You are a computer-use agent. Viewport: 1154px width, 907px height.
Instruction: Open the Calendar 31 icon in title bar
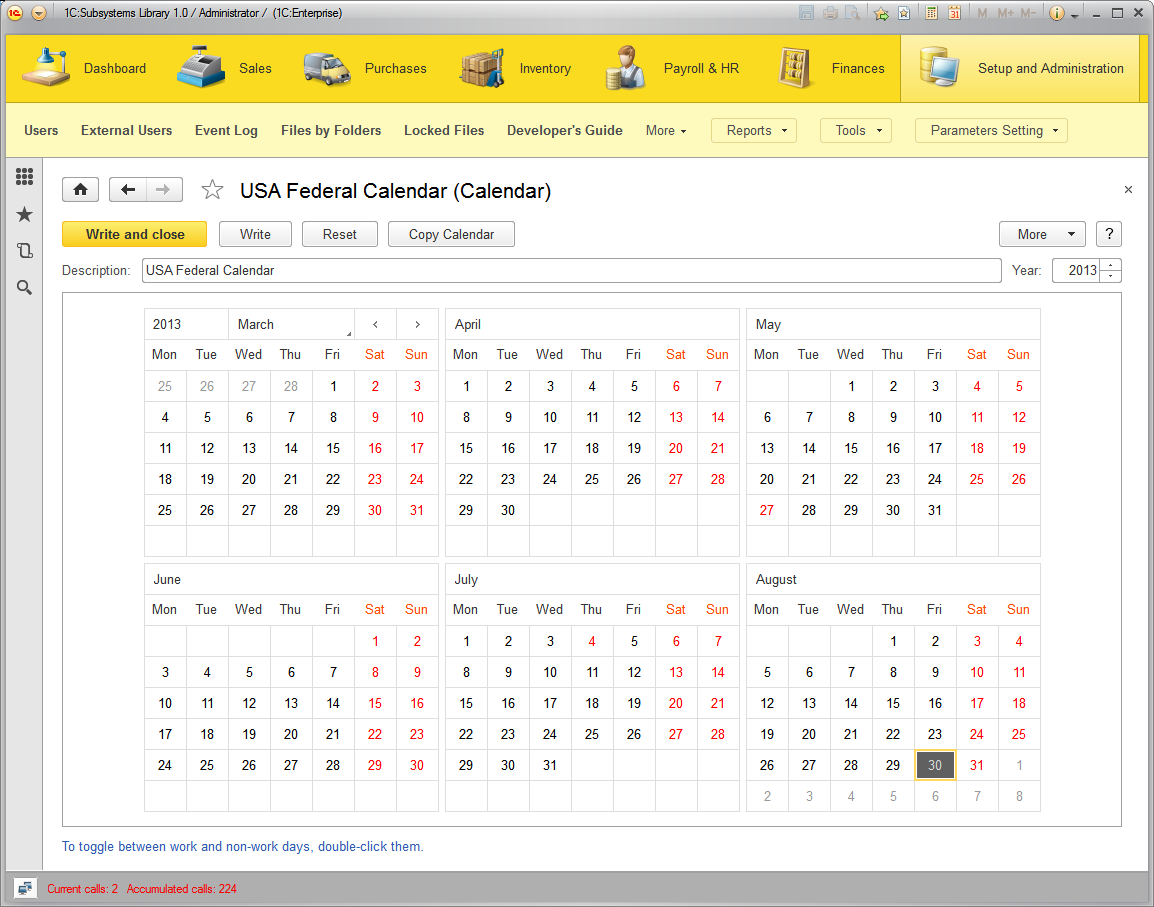click(x=955, y=13)
